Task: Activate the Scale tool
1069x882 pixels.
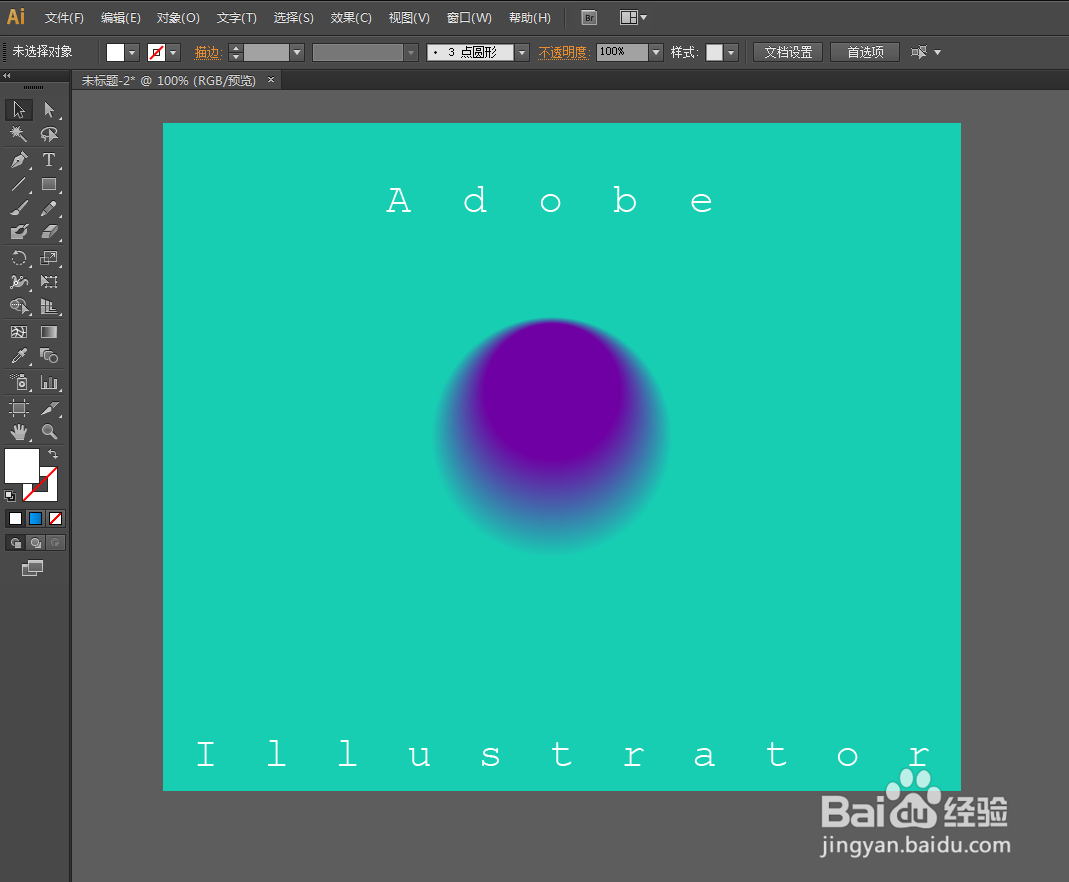Action: tap(48, 258)
